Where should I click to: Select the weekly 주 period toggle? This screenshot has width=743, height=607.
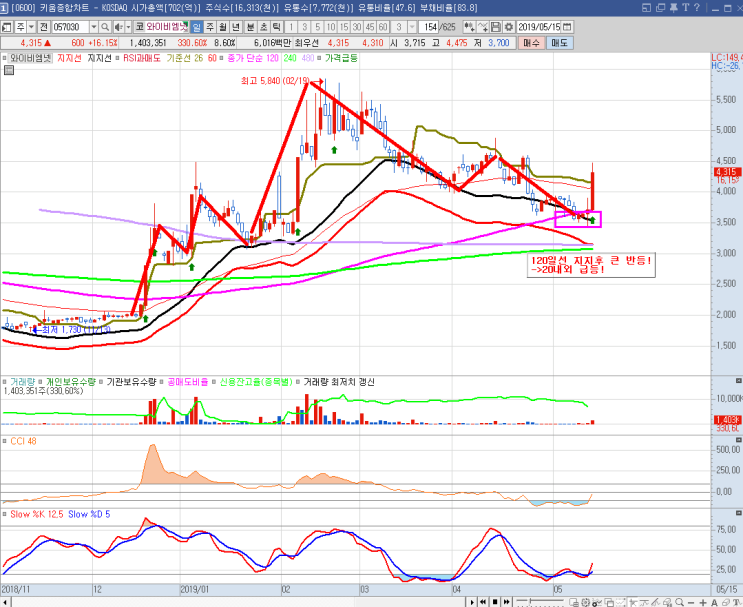pyautogui.click(x=210, y=27)
